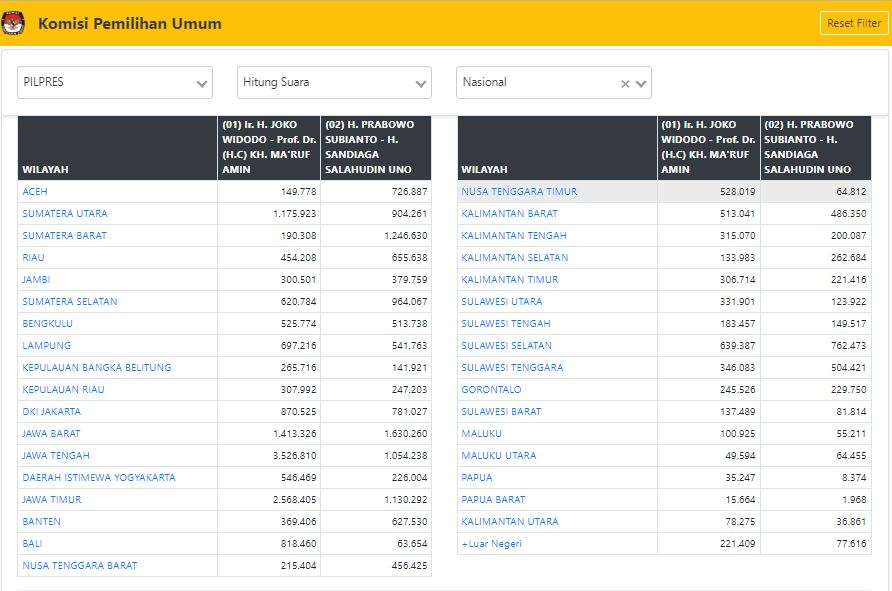Open the GORONTALO link

(x=491, y=390)
